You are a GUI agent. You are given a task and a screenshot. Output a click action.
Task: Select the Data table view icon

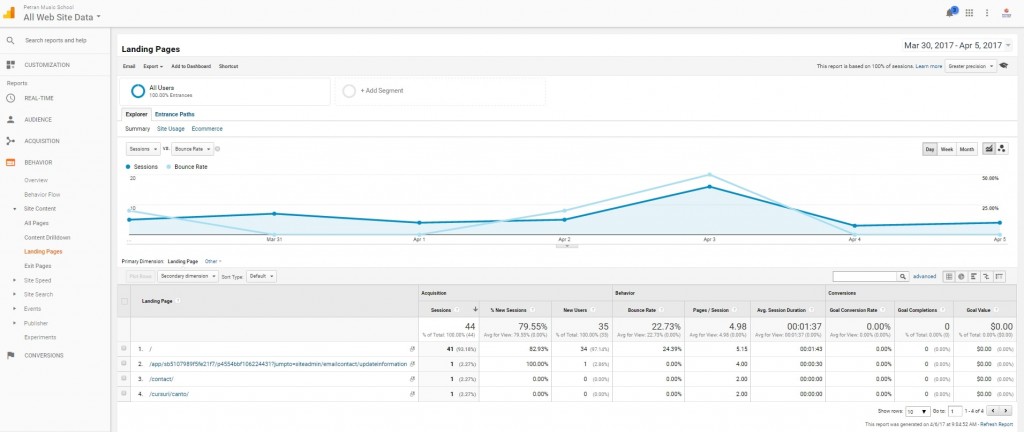pyautogui.click(x=949, y=277)
